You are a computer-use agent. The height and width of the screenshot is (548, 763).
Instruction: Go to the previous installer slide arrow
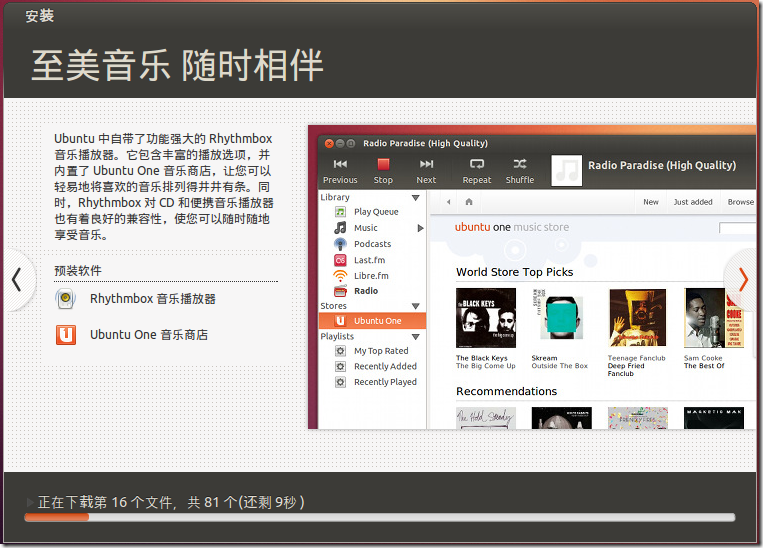coord(17,280)
